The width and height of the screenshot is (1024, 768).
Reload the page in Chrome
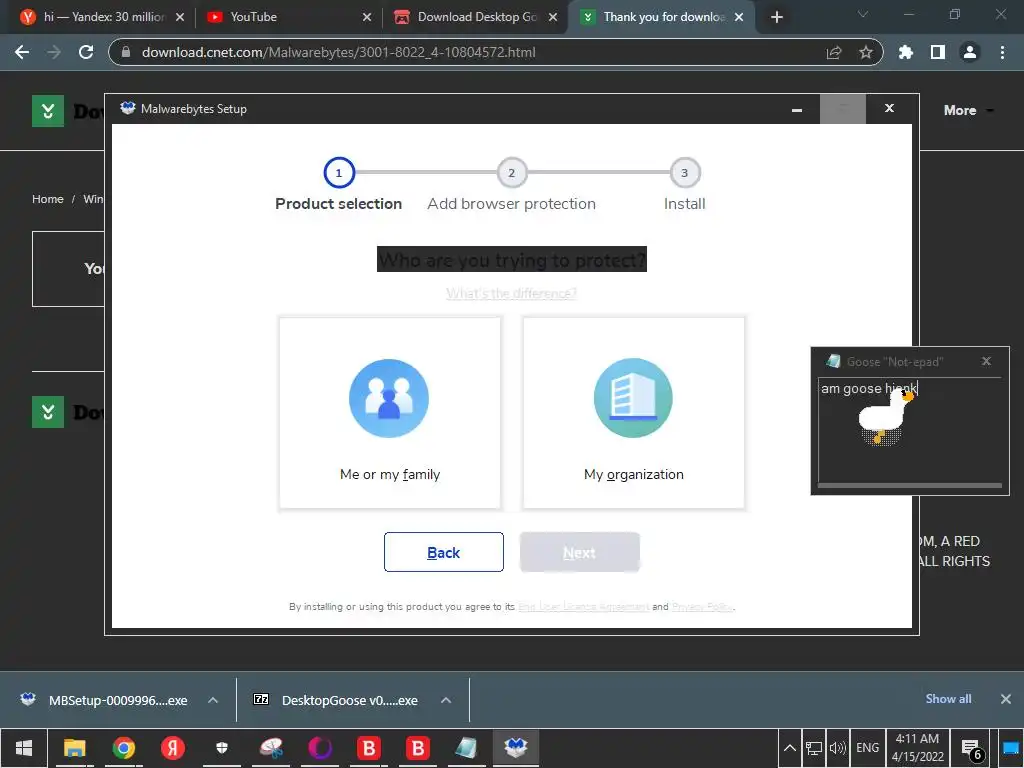(x=86, y=52)
